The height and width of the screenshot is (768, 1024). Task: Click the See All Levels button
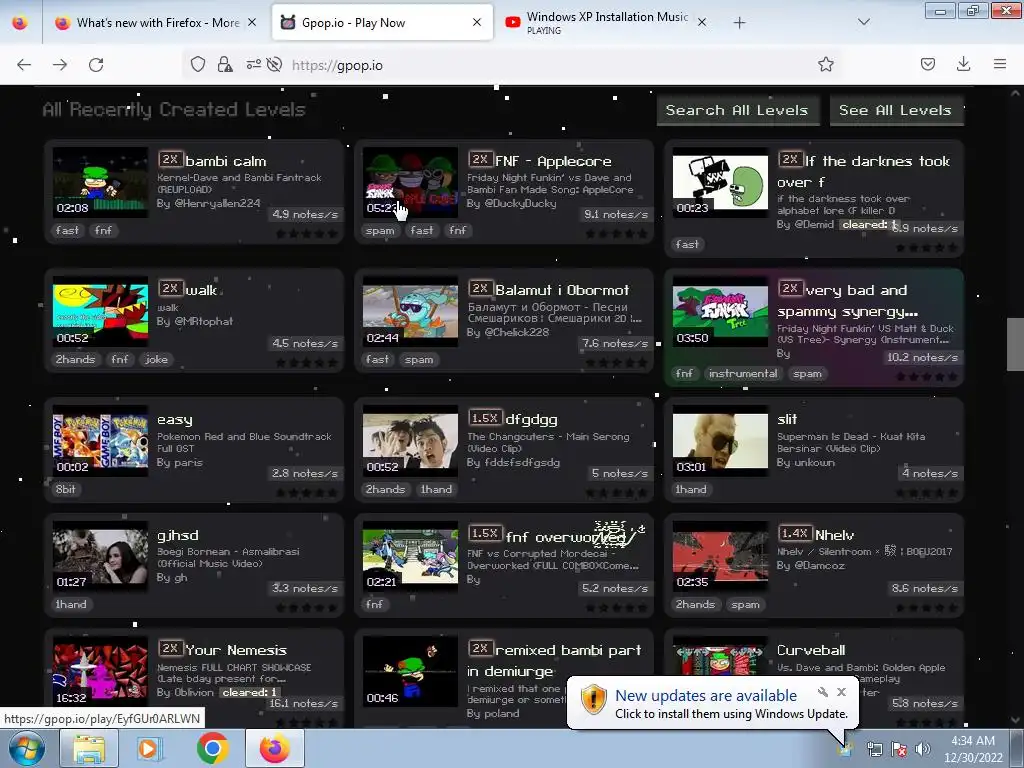(x=895, y=110)
